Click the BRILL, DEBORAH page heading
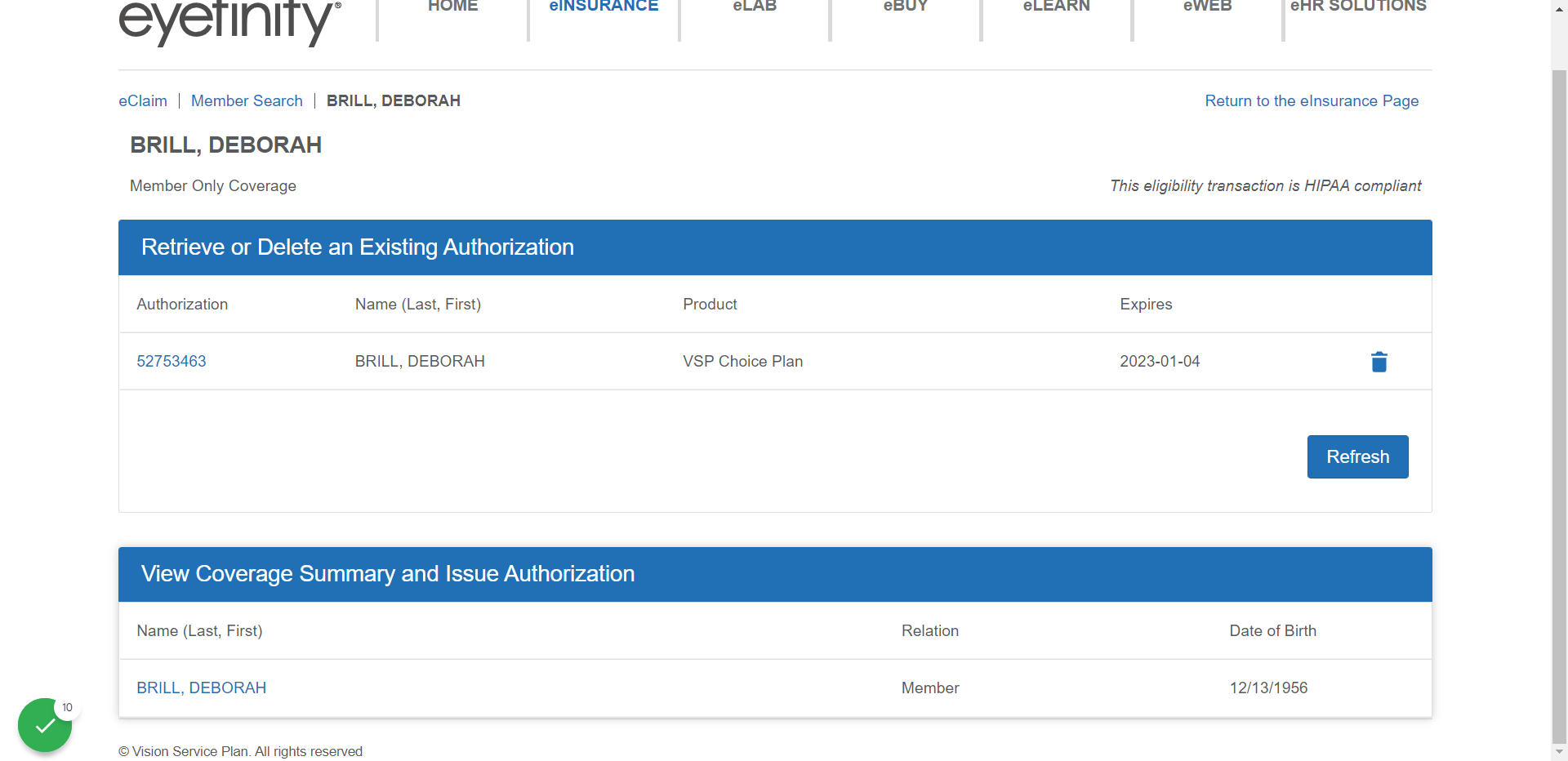 (x=226, y=145)
